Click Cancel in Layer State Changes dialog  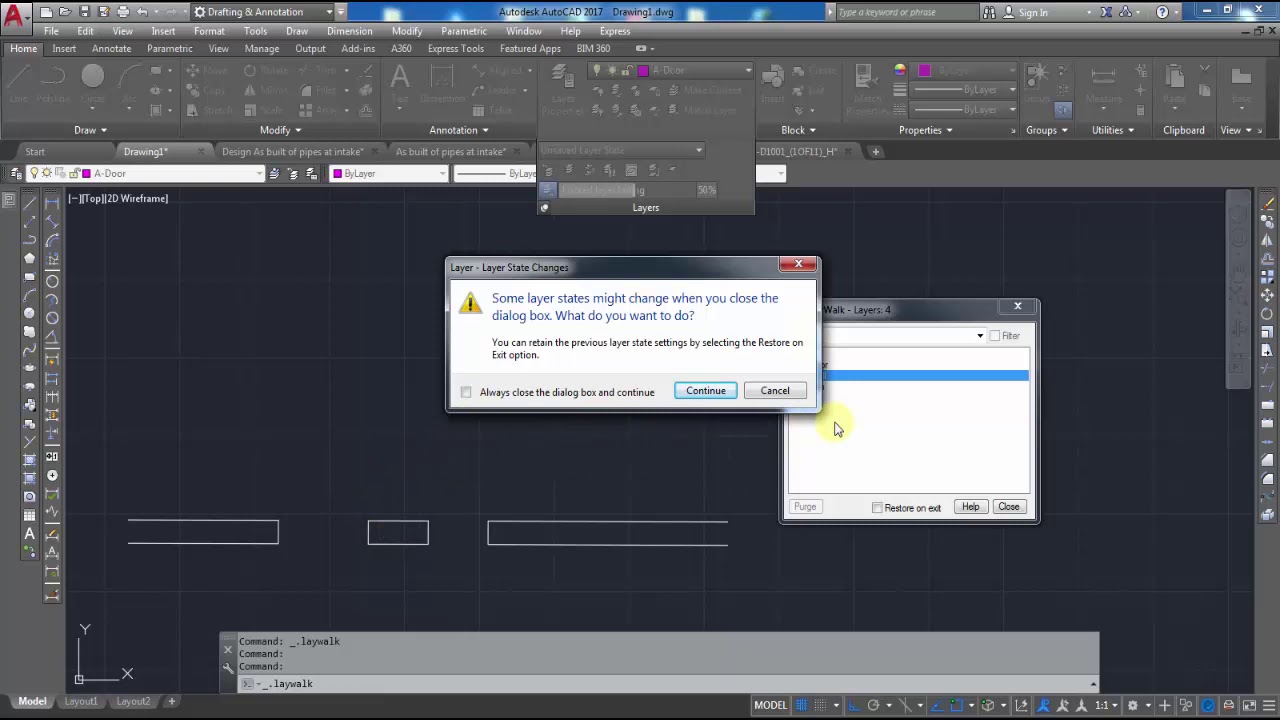(x=775, y=391)
